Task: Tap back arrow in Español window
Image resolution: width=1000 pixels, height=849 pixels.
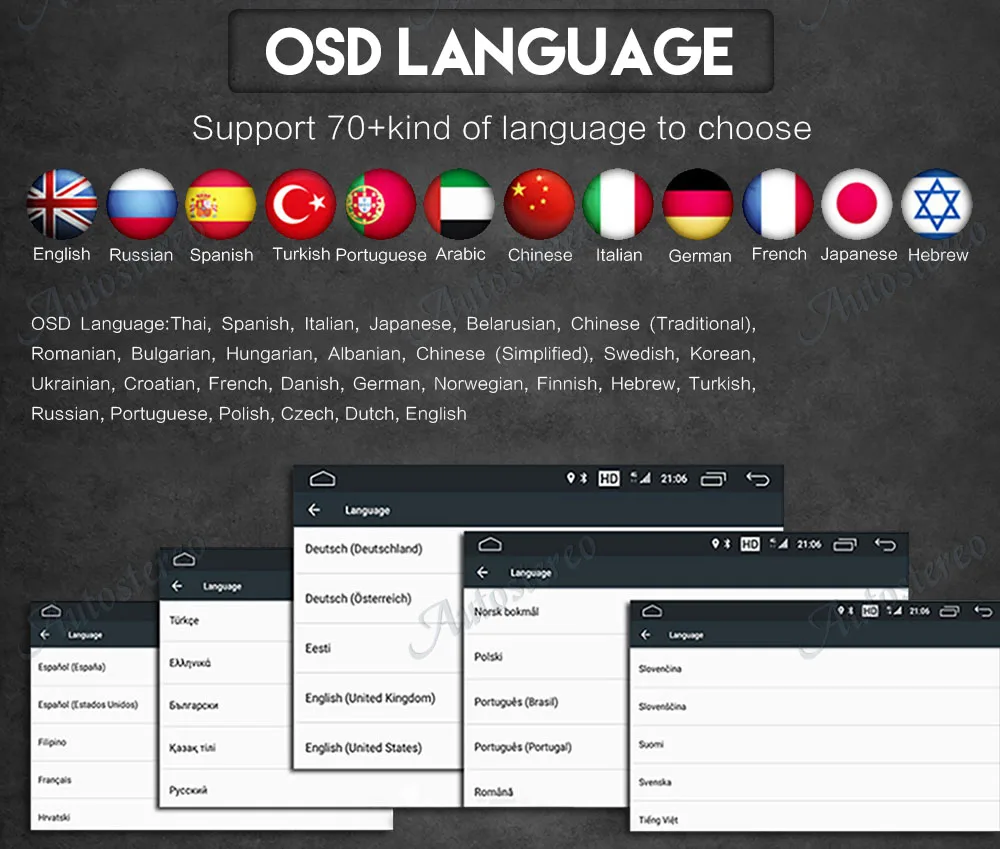Action: (45, 635)
